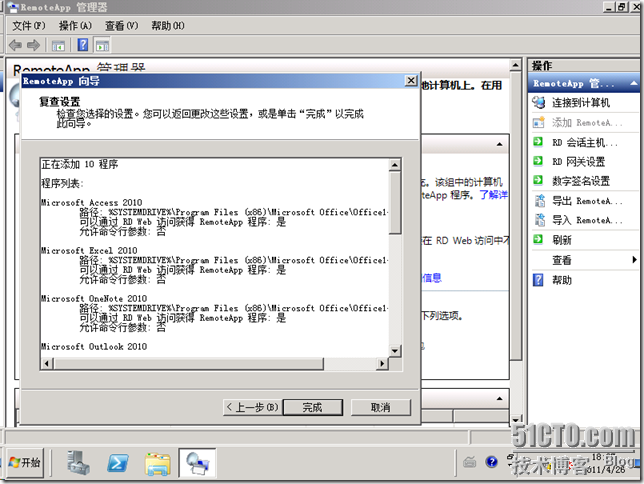
Task: Open the 帮助(H) menu
Action: tap(168, 25)
